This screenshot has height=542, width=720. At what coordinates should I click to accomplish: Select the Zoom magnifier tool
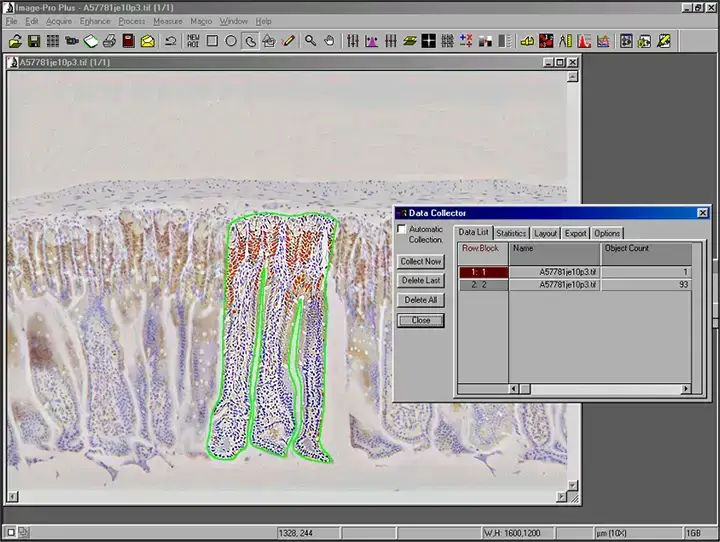310,41
